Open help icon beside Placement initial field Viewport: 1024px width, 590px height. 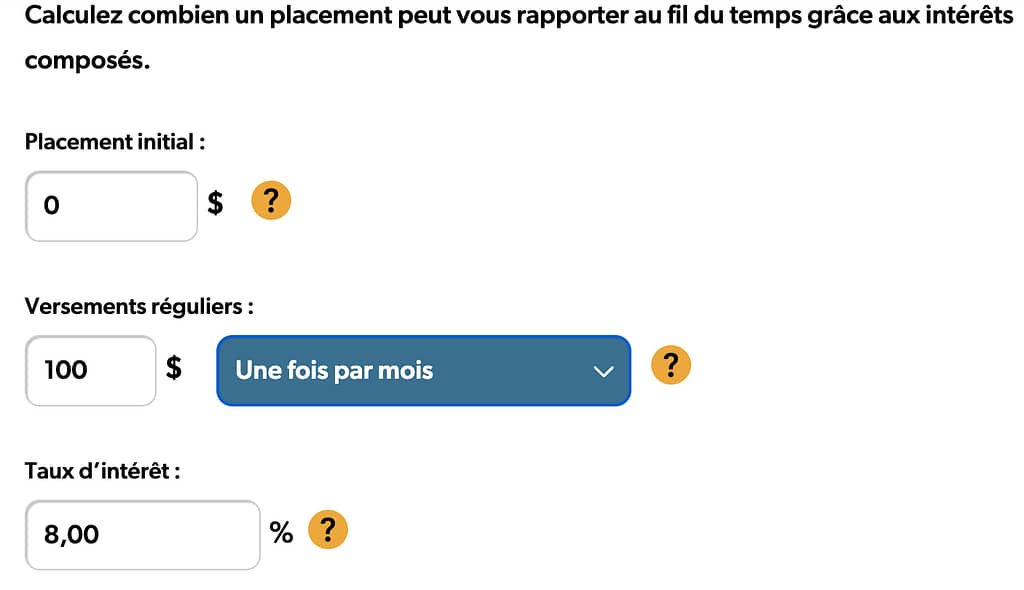(x=271, y=200)
